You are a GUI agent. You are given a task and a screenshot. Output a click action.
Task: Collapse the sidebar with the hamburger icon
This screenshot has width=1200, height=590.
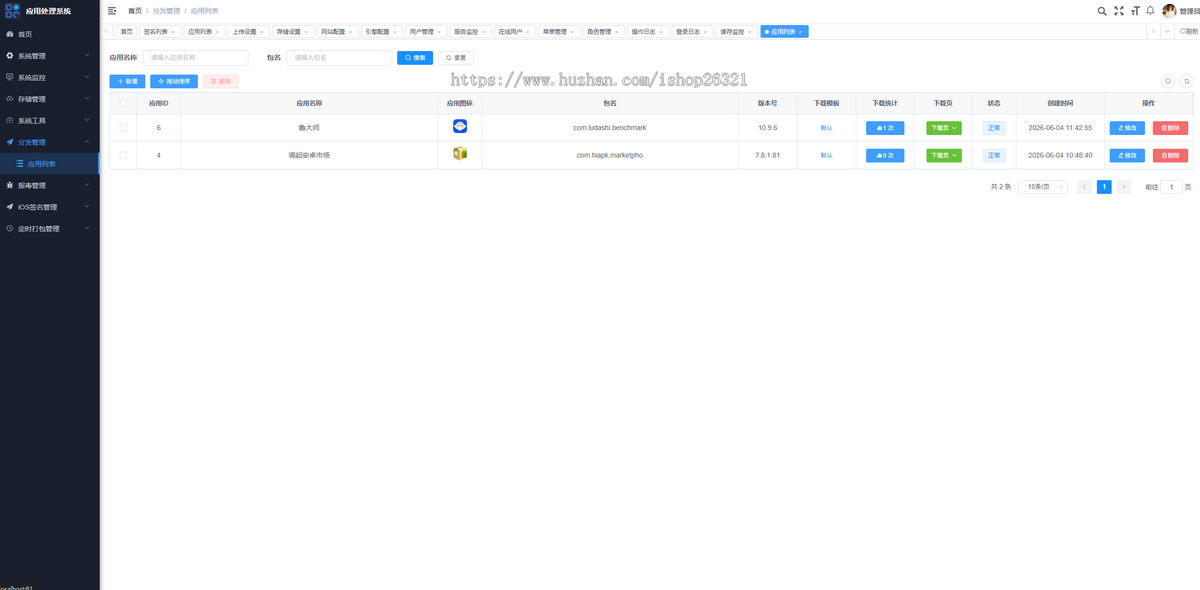112,10
